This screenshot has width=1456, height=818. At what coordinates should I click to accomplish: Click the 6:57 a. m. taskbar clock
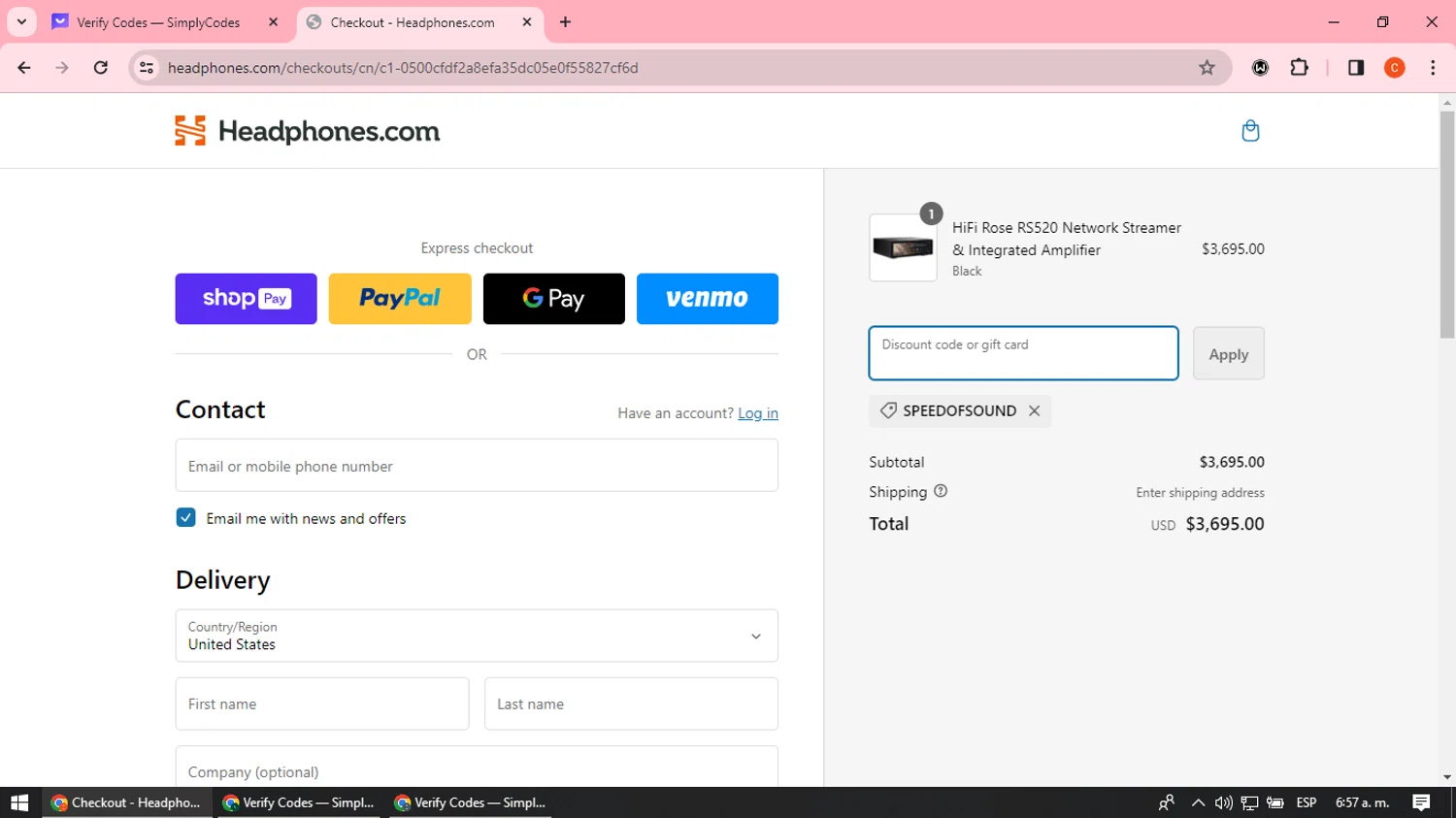coord(1363,802)
